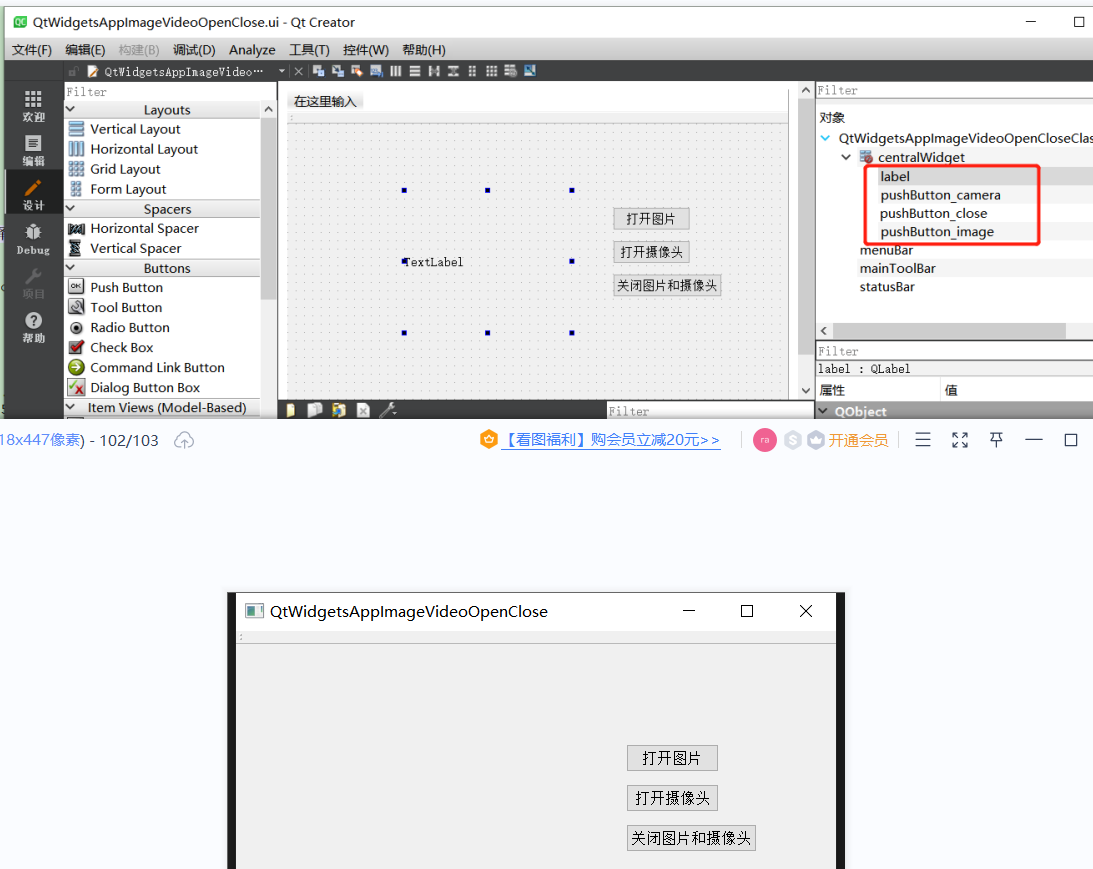Select pushButton_camera in object tree

[x=940, y=195]
